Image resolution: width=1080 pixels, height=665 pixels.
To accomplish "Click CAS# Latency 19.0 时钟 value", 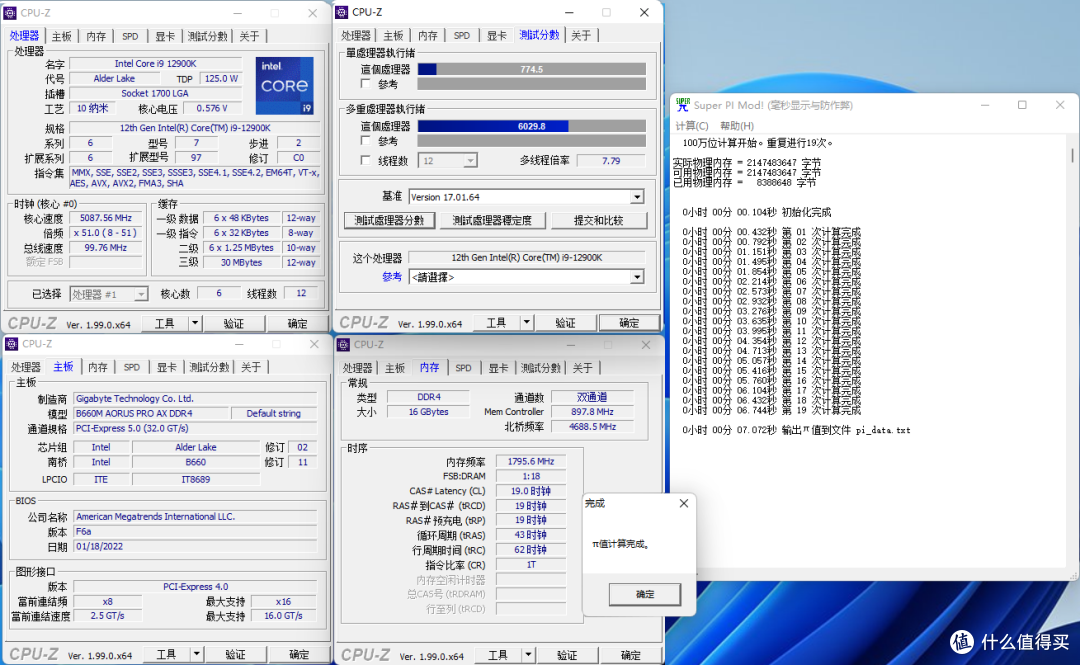I will 530,491.
